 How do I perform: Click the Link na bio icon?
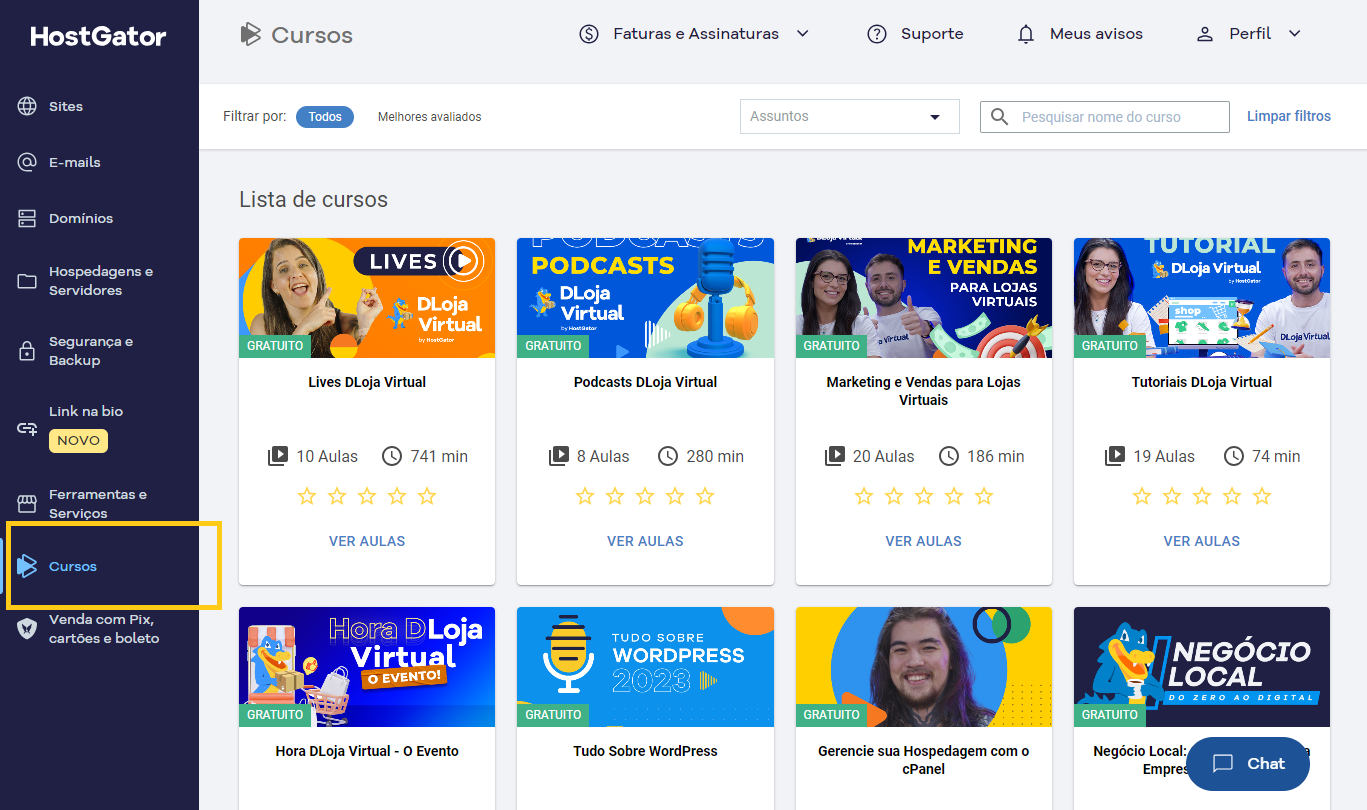27,428
